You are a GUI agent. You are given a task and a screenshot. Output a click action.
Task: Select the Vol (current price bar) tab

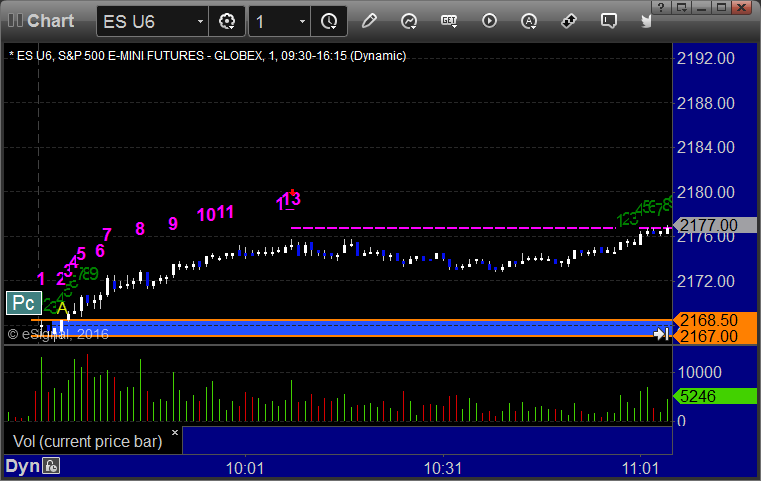click(86, 440)
